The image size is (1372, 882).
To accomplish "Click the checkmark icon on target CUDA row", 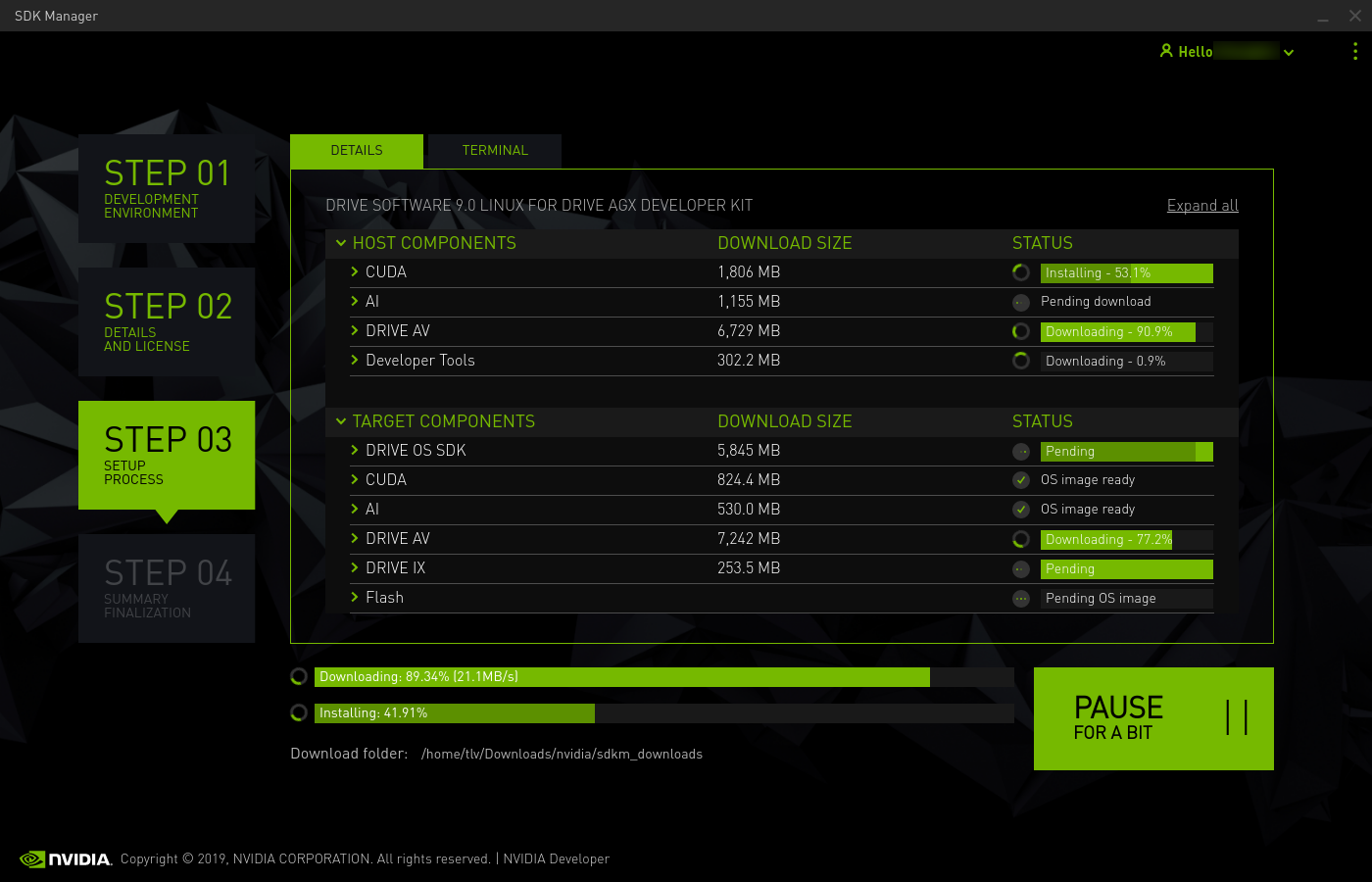I will point(1020,480).
